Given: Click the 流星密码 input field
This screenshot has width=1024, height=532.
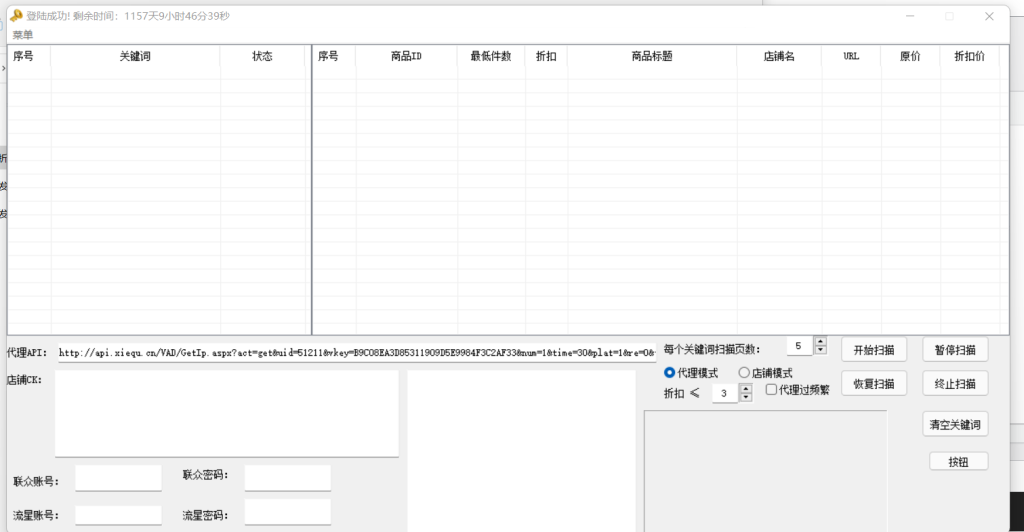Looking at the screenshot, I should [287, 514].
